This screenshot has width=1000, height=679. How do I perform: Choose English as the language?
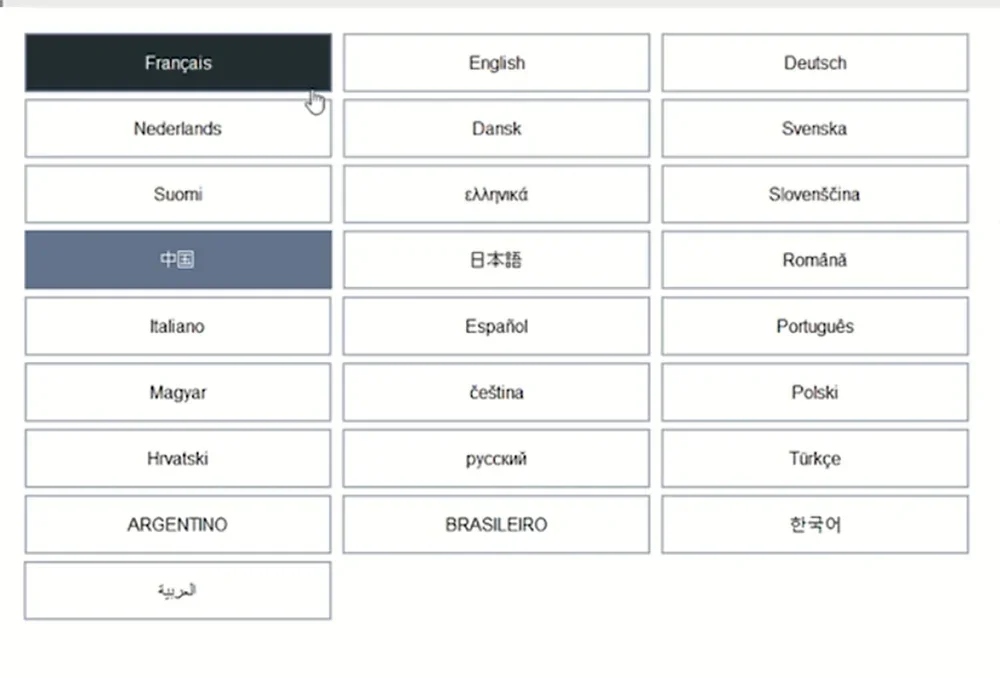click(496, 62)
